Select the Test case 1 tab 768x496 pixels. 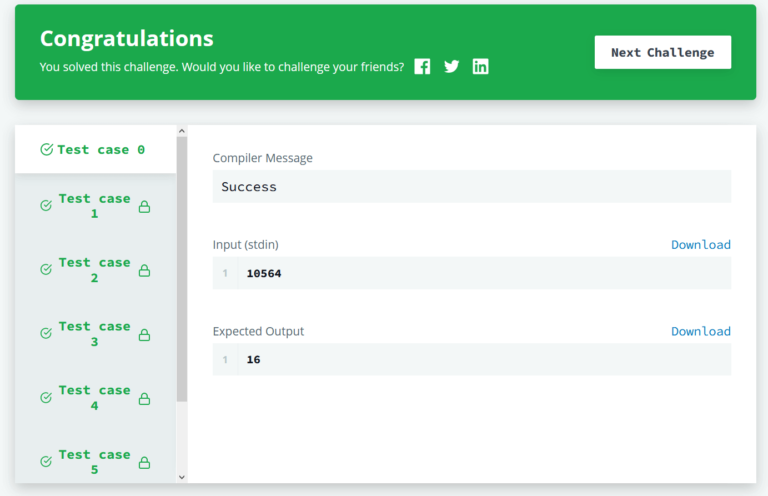[96, 206]
